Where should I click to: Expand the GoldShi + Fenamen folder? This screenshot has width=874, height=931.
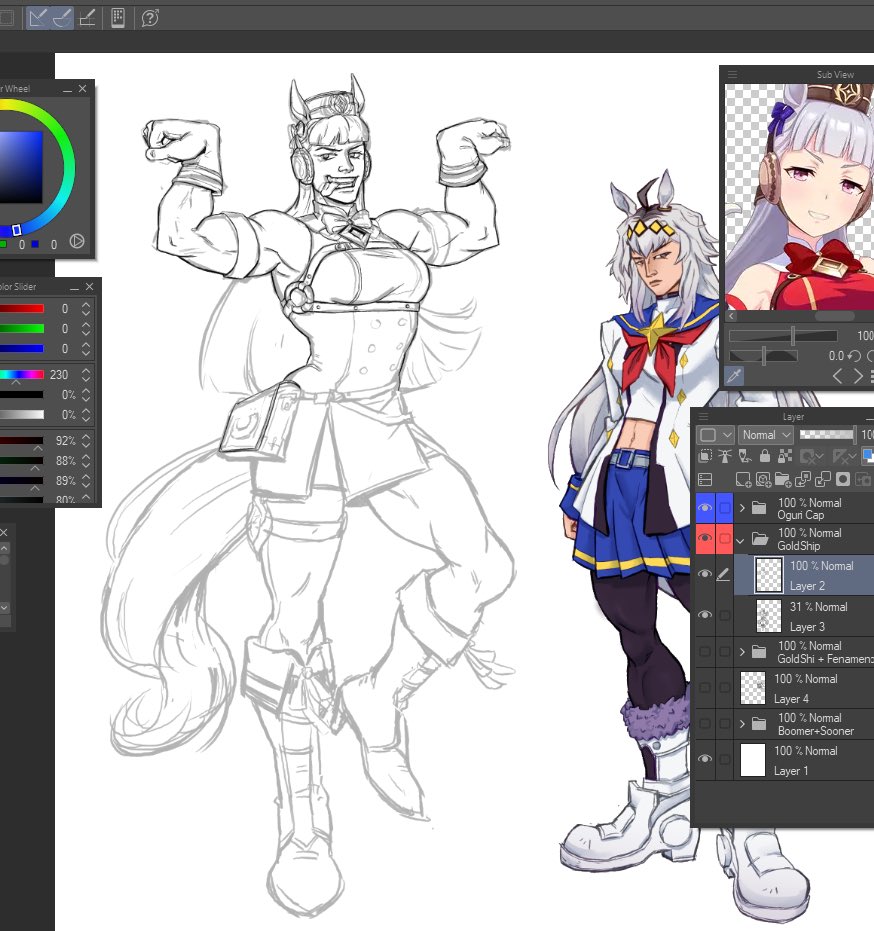click(x=742, y=652)
